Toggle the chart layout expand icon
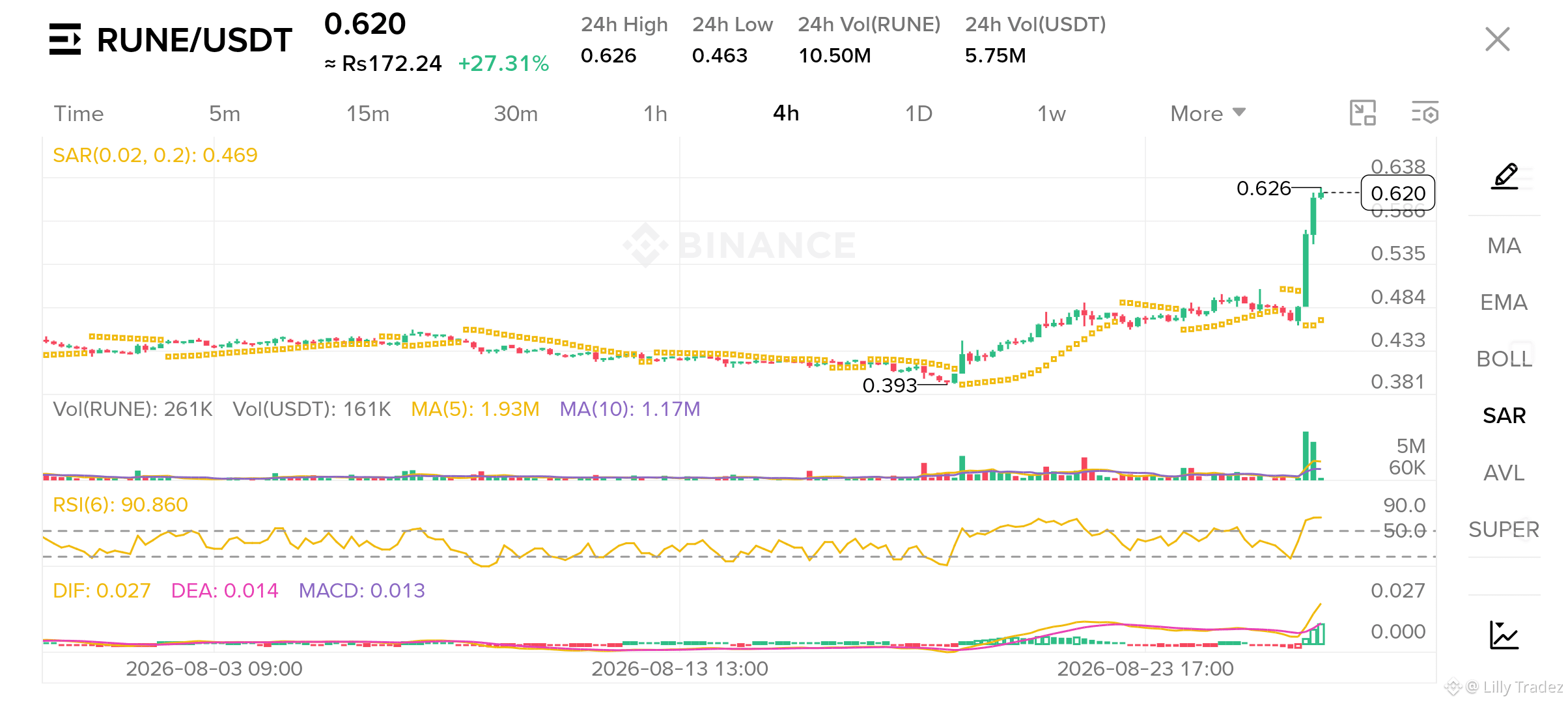 pyautogui.click(x=1362, y=113)
